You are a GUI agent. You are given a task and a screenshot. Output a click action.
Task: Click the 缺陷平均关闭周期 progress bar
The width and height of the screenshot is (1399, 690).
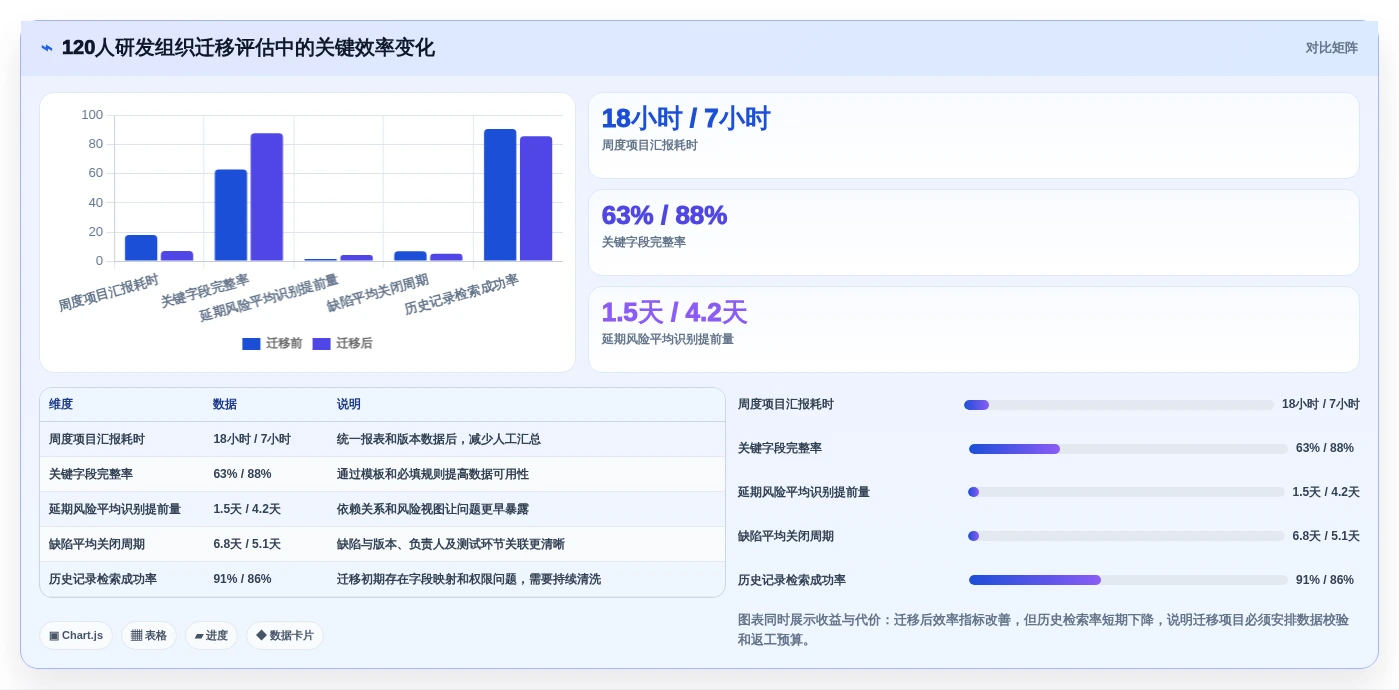(x=1126, y=536)
